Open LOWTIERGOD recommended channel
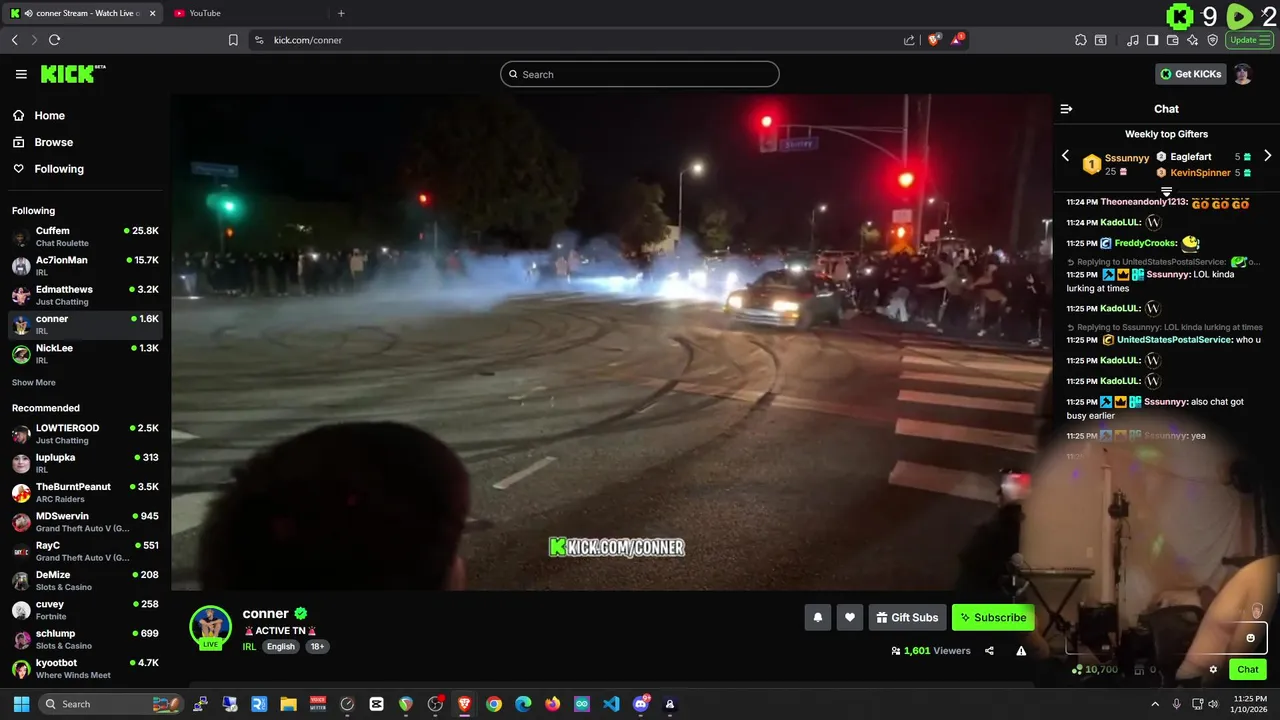This screenshot has width=1280, height=720. [85, 433]
